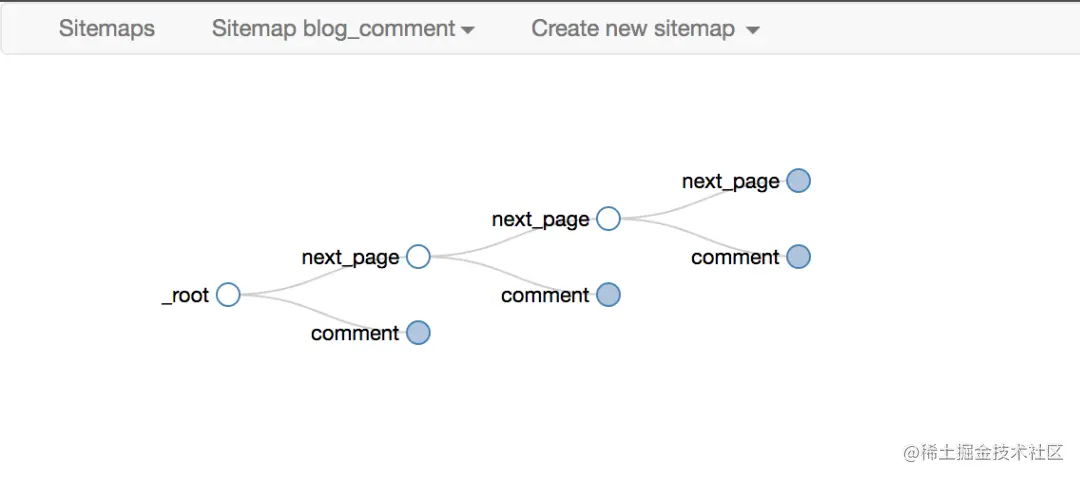1080x479 pixels.
Task: Select the next_page label nearest _root
Action: pyautogui.click(x=350, y=257)
